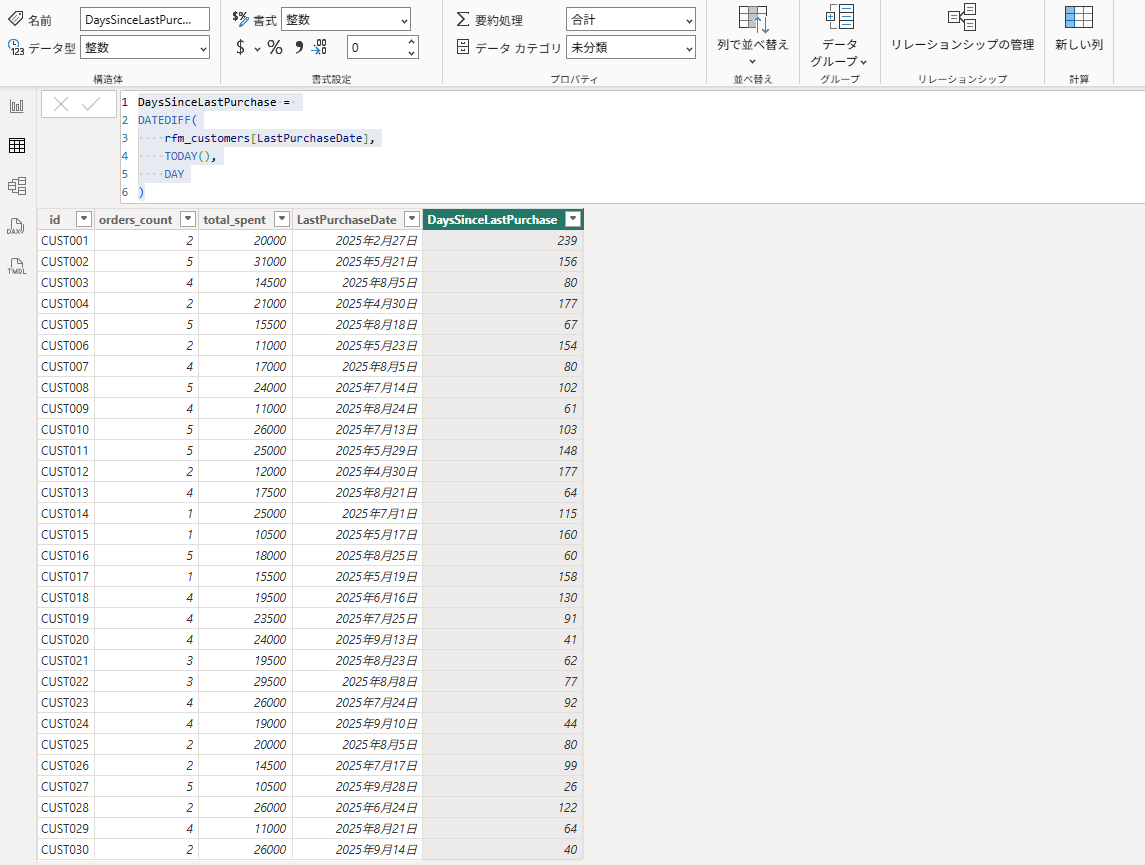The height and width of the screenshot is (865, 1145).
Task: Open the Model view icon in sidebar
Action: point(17,186)
